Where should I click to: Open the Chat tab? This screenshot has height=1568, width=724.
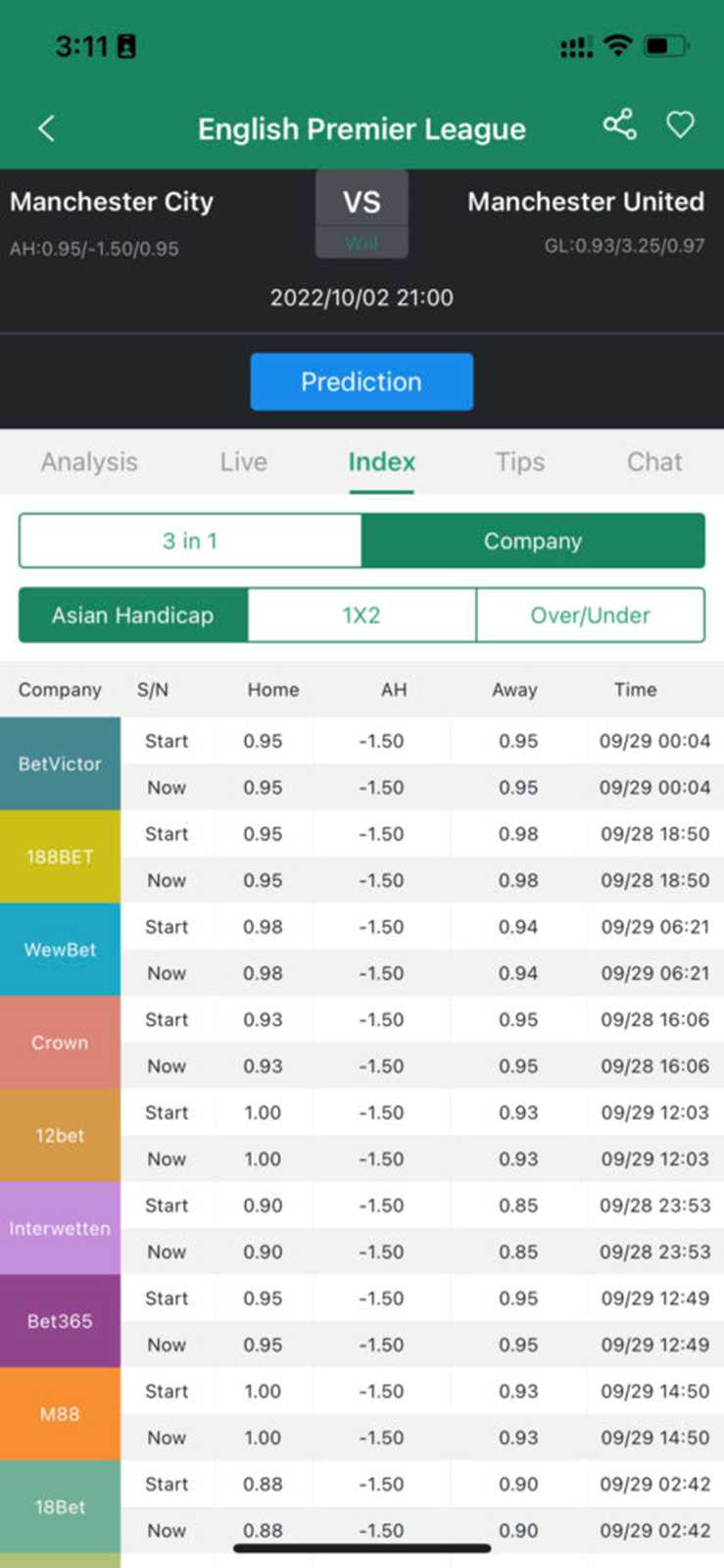[654, 462]
